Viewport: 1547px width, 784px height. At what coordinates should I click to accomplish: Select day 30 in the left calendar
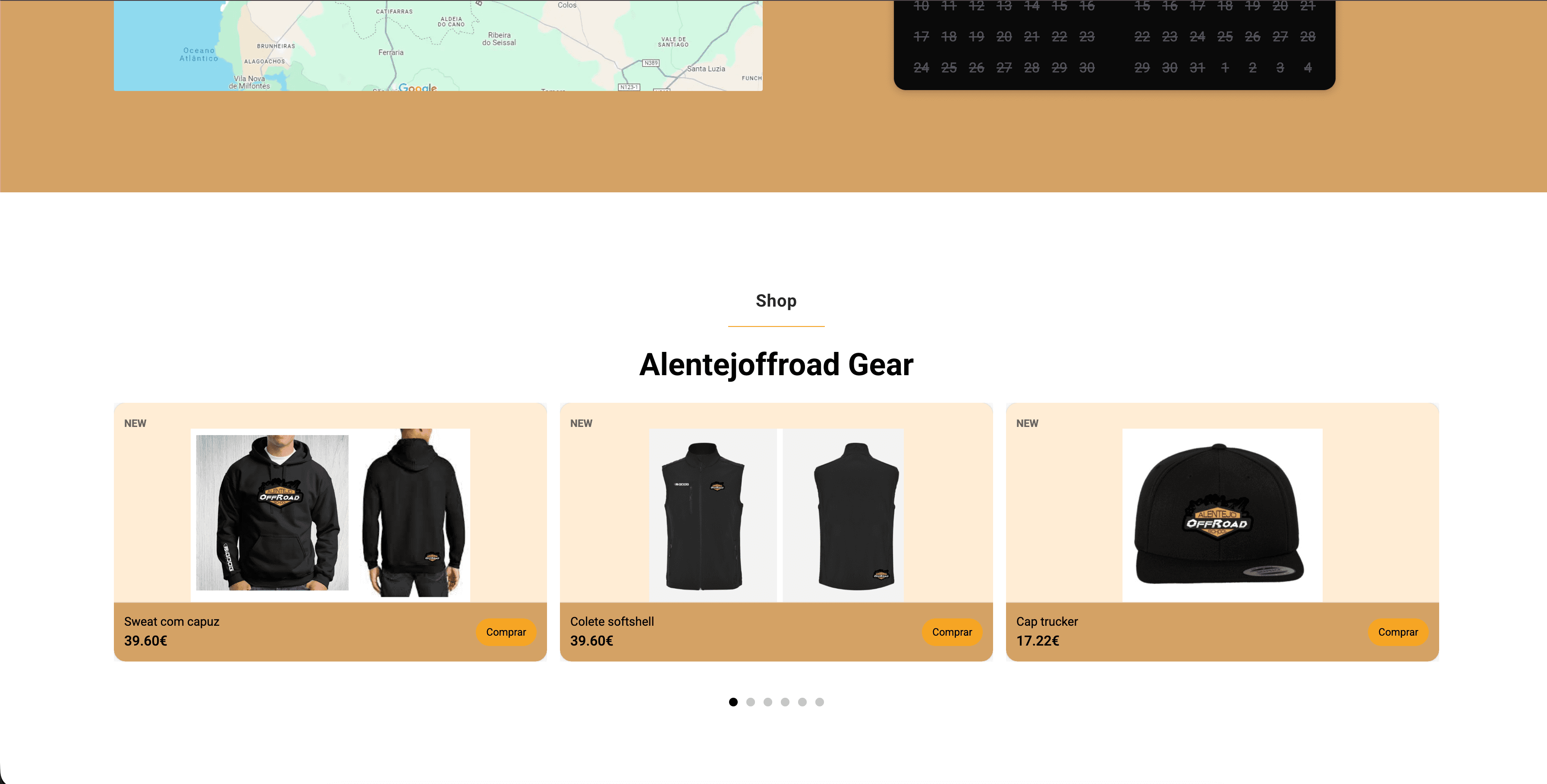1087,68
